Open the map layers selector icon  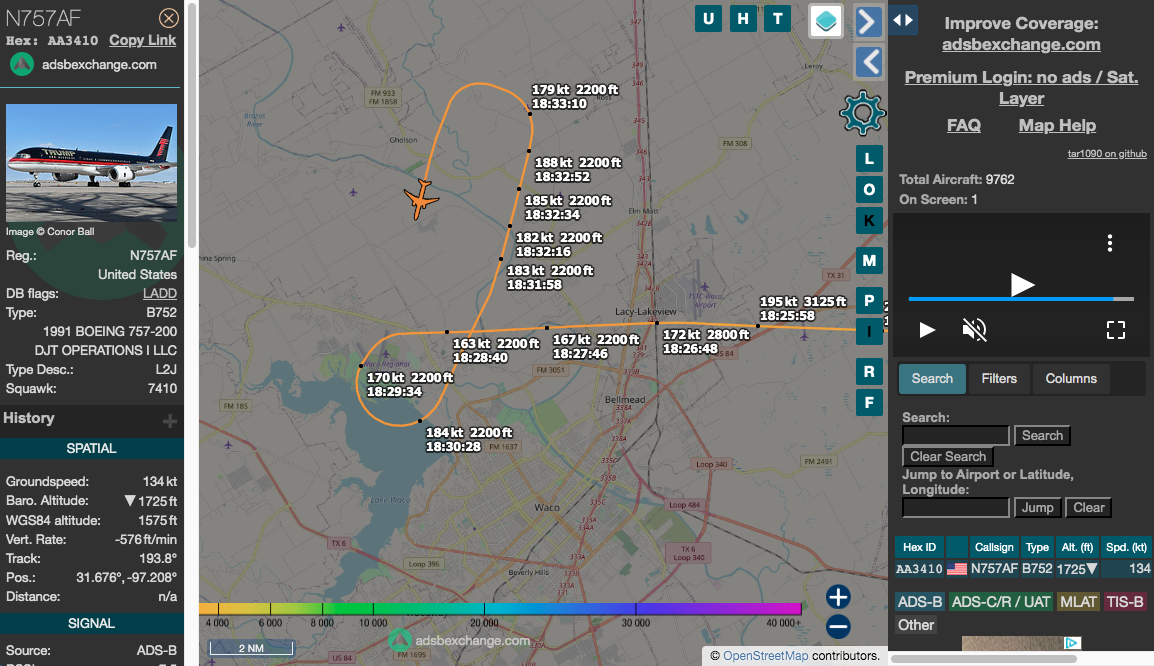tap(826, 21)
